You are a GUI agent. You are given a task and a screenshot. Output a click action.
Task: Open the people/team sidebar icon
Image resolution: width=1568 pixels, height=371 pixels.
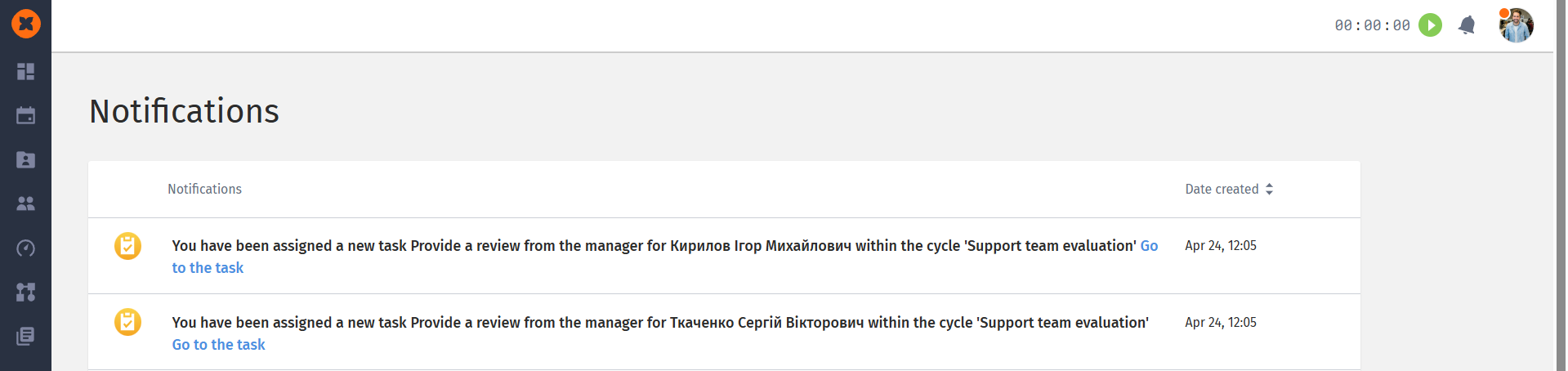(x=26, y=203)
